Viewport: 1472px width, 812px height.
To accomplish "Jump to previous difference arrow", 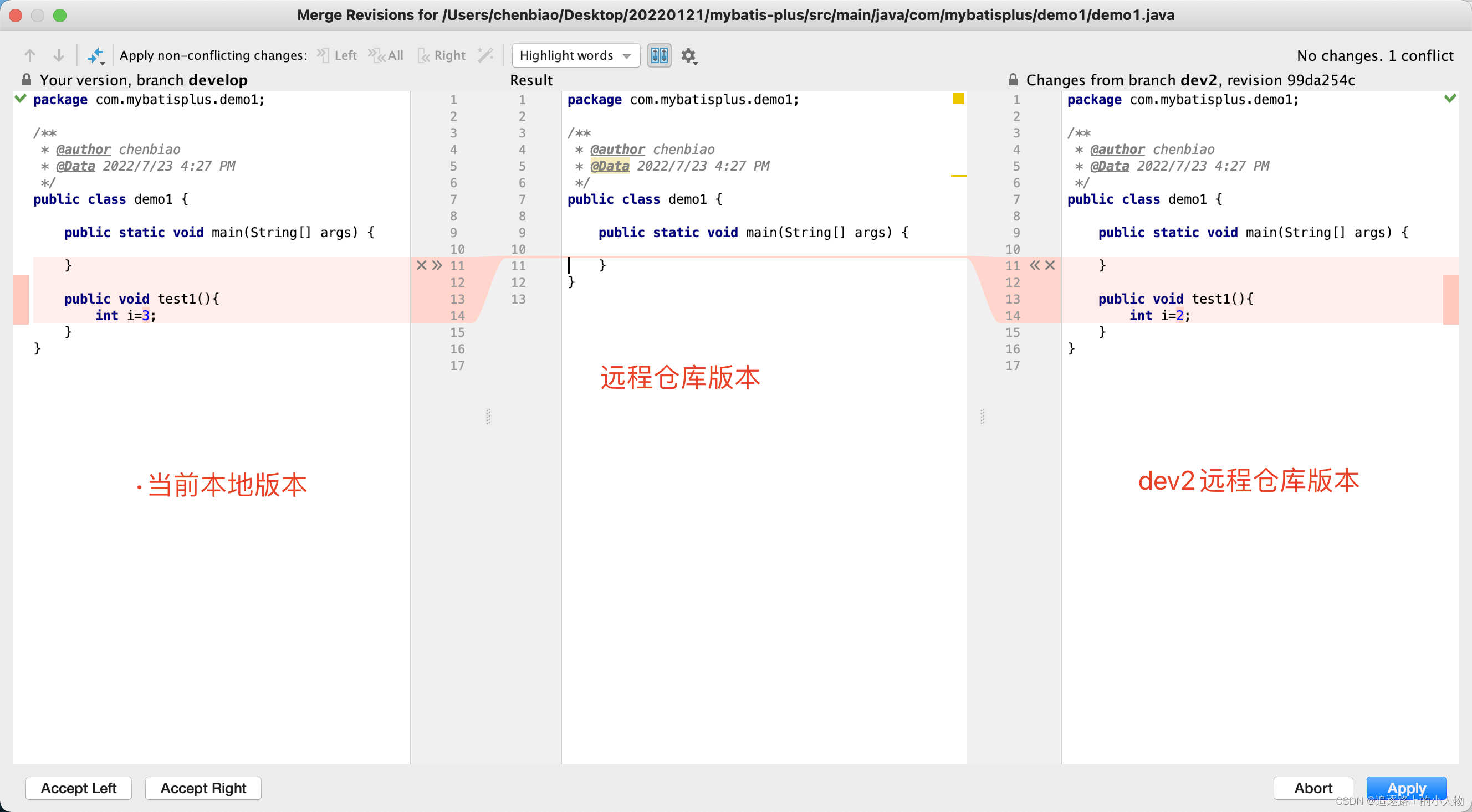I will coord(30,55).
